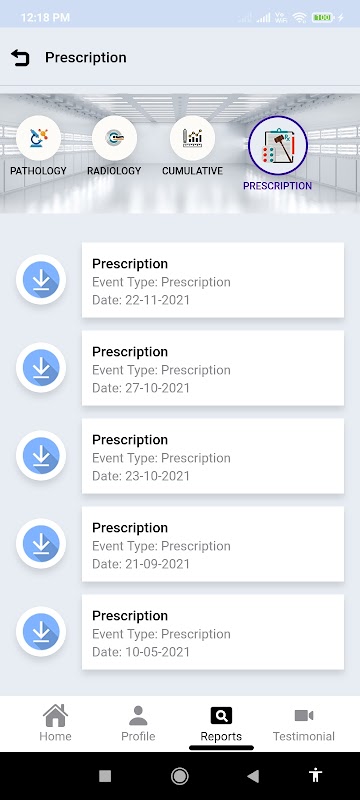Go to the Home tab
Screen dimensions: 360x800
55,723
